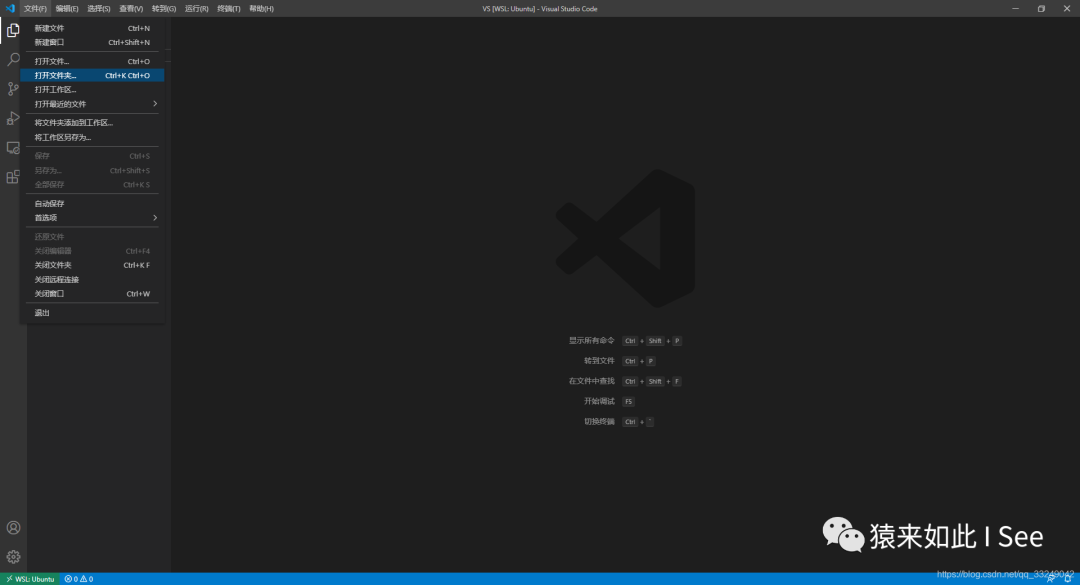This screenshot has height=585, width=1080.
Task: Open the 选择(S) menu
Action: pos(98,9)
